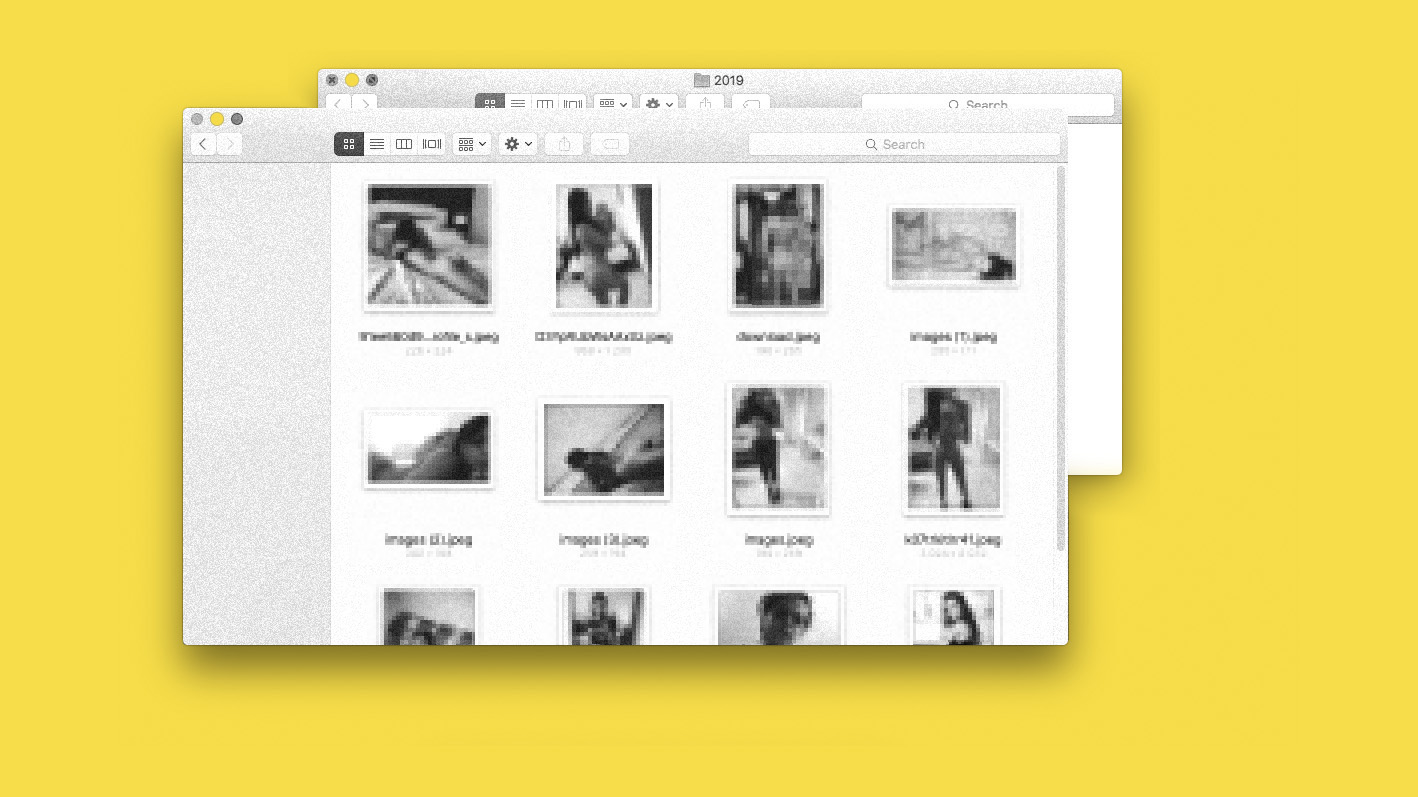Switch front window to list view
Viewport: 1418px width, 797px height.
click(x=377, y=144)
